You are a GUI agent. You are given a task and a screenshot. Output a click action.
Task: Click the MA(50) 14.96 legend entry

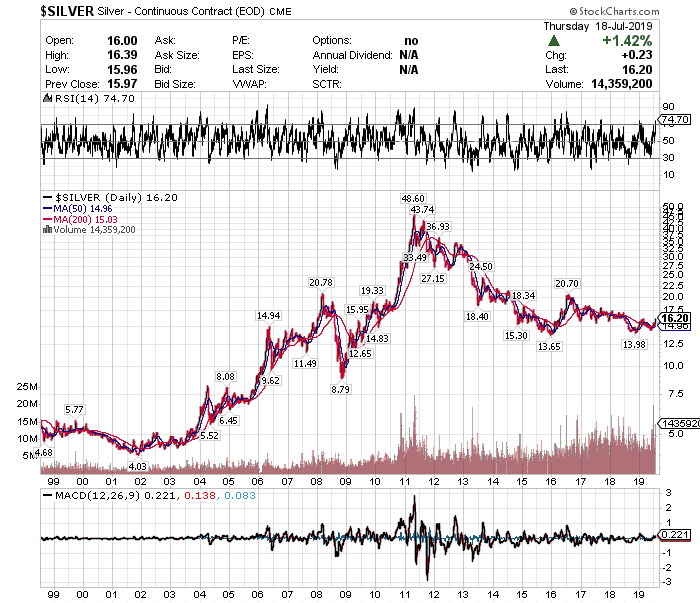78,208
